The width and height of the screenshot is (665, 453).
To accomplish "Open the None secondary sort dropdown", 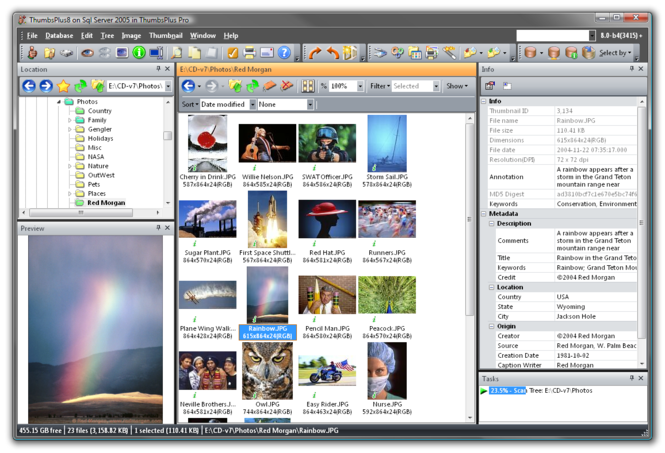I will pos(310,104).
